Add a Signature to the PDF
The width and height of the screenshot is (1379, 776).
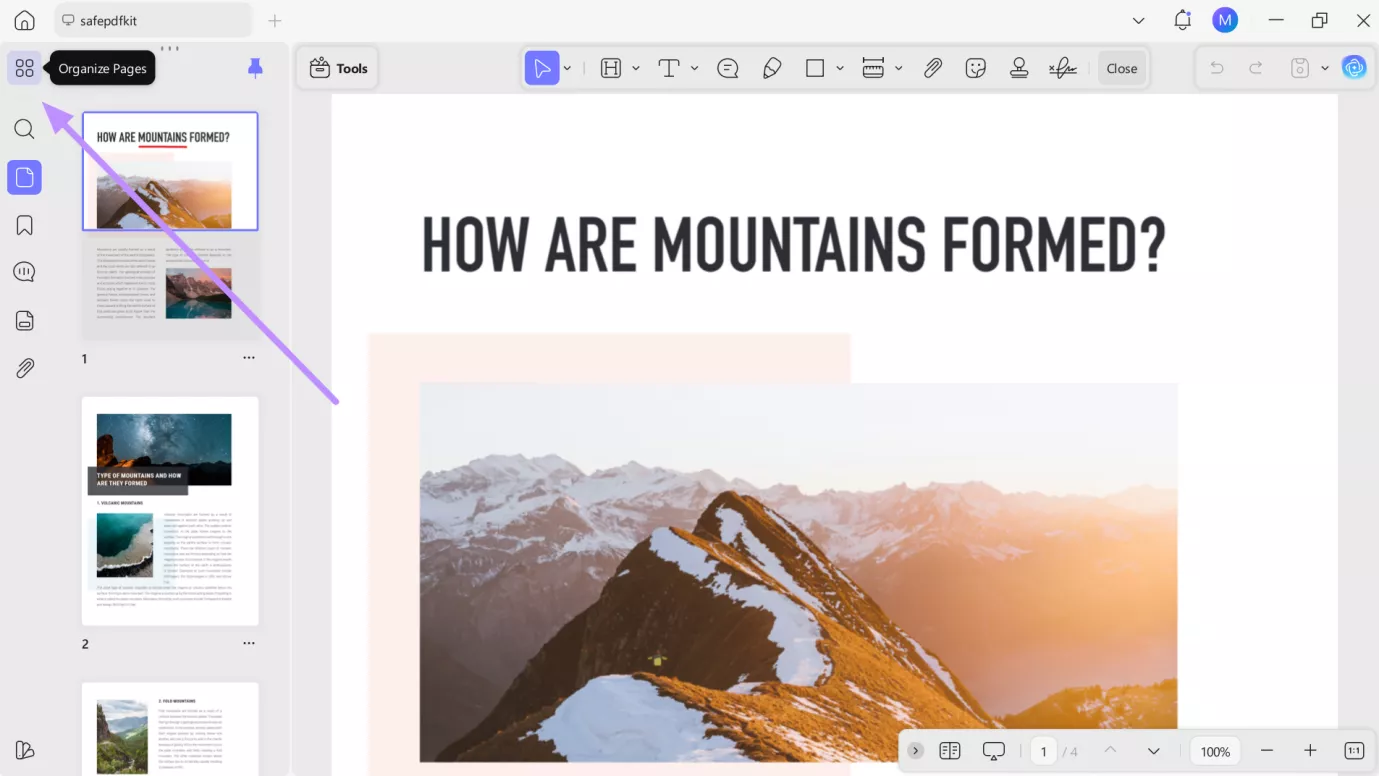coord(1061,68)
